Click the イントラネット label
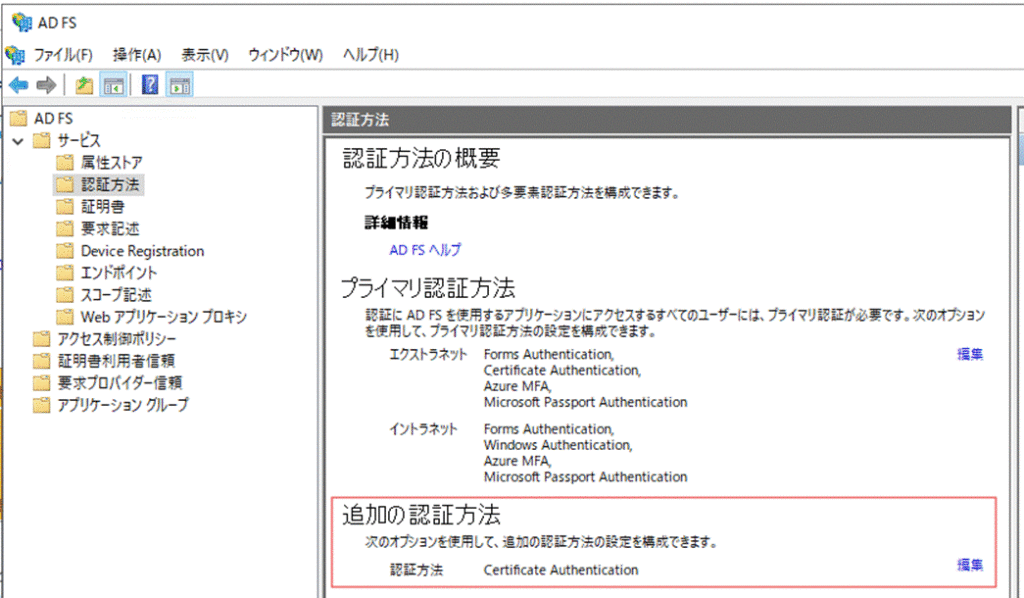This screenshot has width=1024, height=598. tap(423, 429)
